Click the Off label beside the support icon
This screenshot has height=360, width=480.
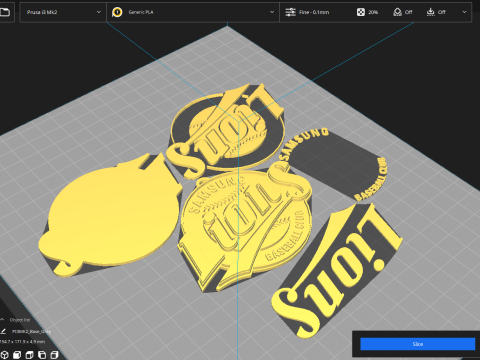[409, 12]
